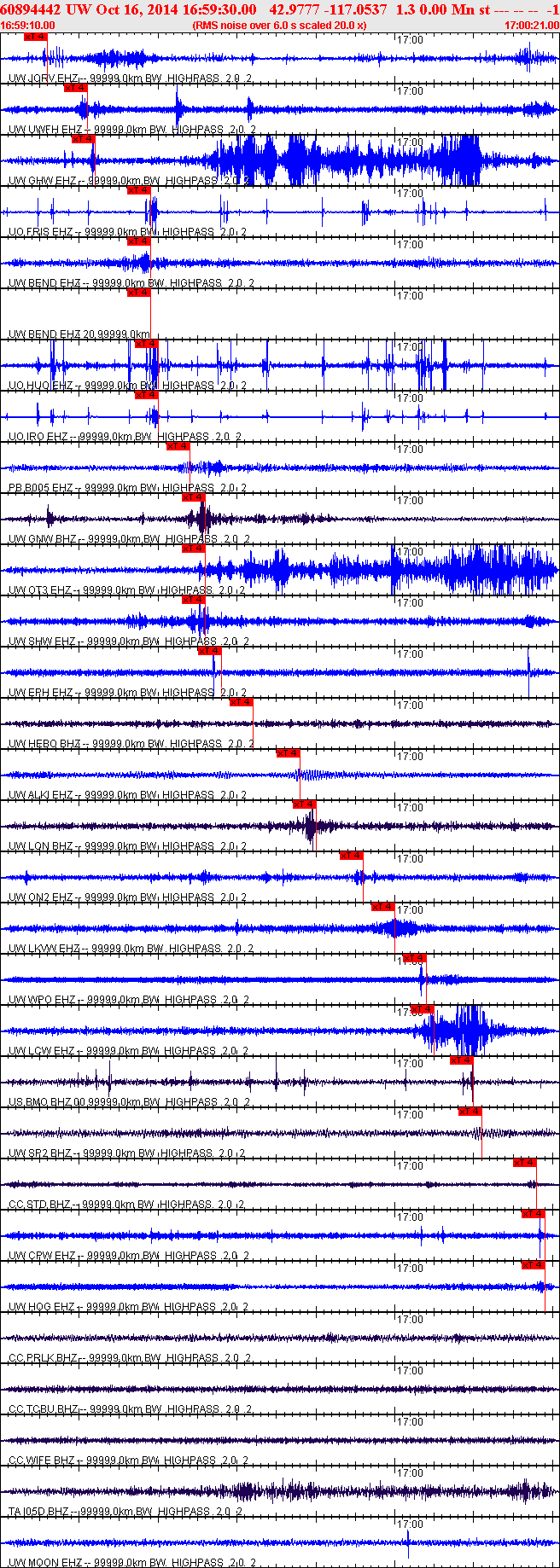The height and width of the screenshot is (1568, 560).
Task: Click the UW GNW BHZ station label
Action: (x=129, y=539)
